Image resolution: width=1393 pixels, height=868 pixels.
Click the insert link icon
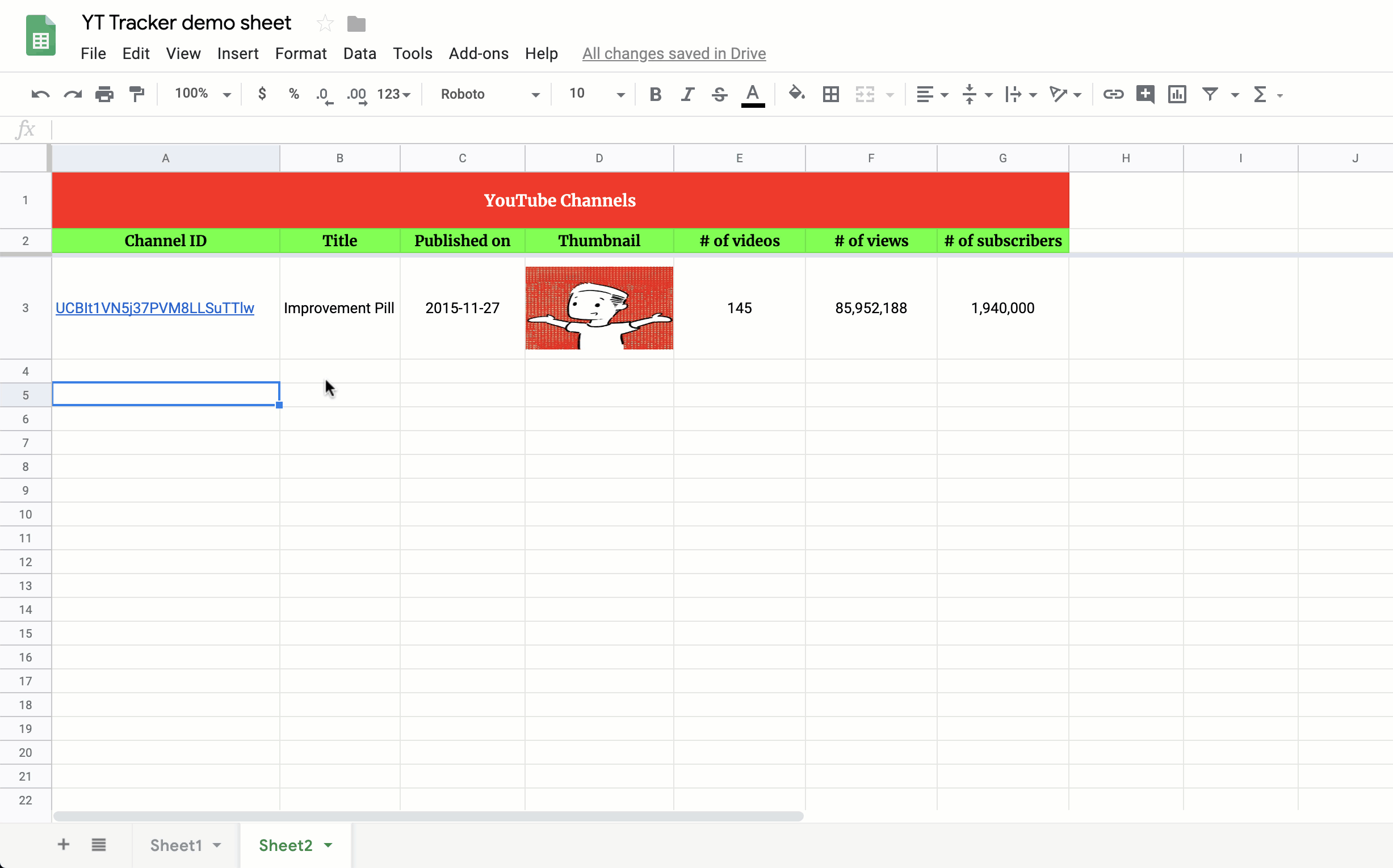[x=1113, y=94]
